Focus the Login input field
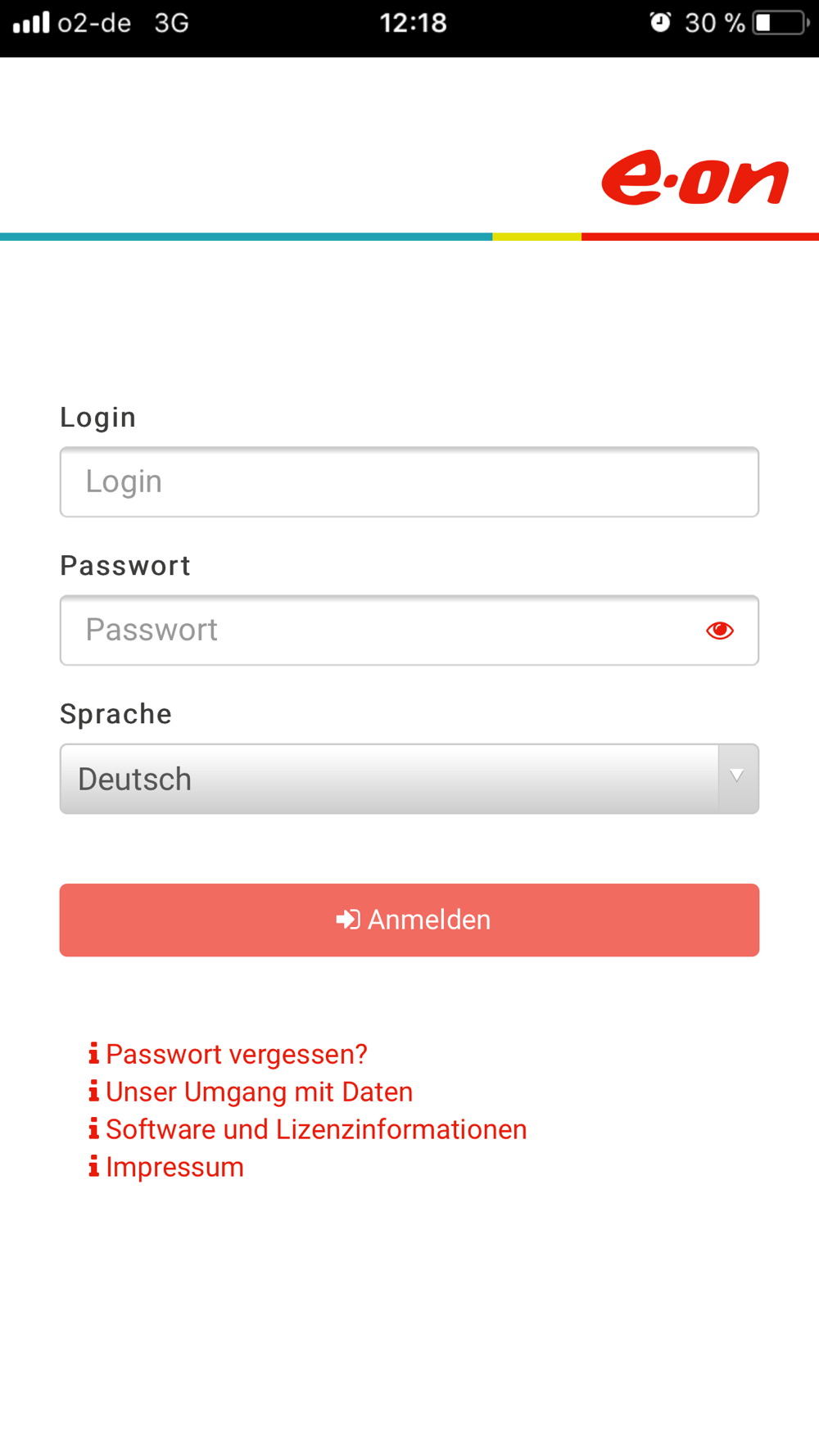This screenshot has width=819, height=1456. tap(409, 482)
